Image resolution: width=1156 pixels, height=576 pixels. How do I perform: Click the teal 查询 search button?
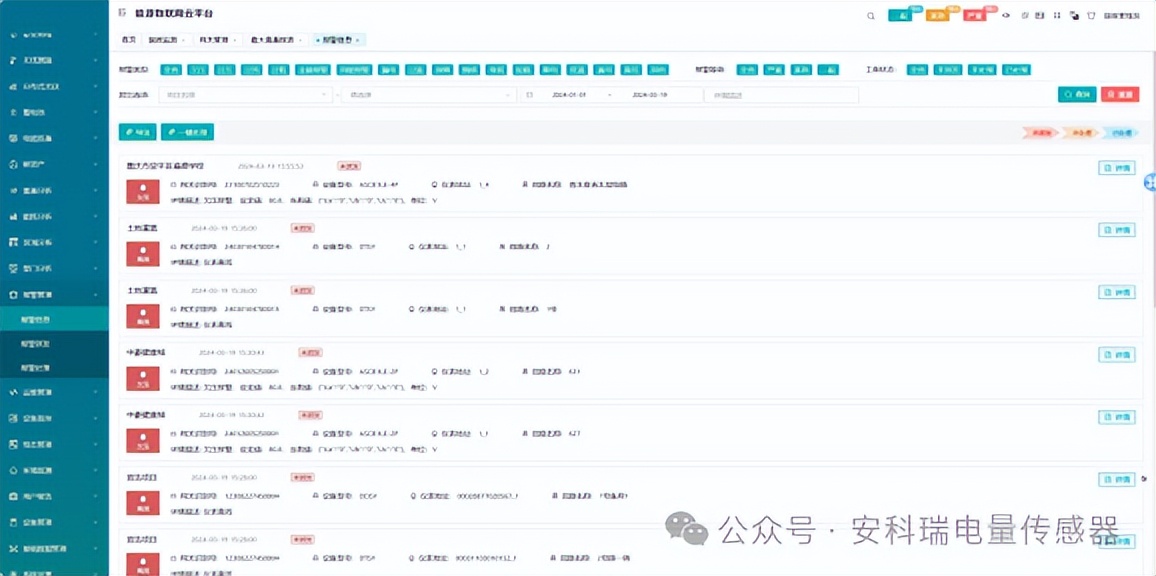(1076, 94)
